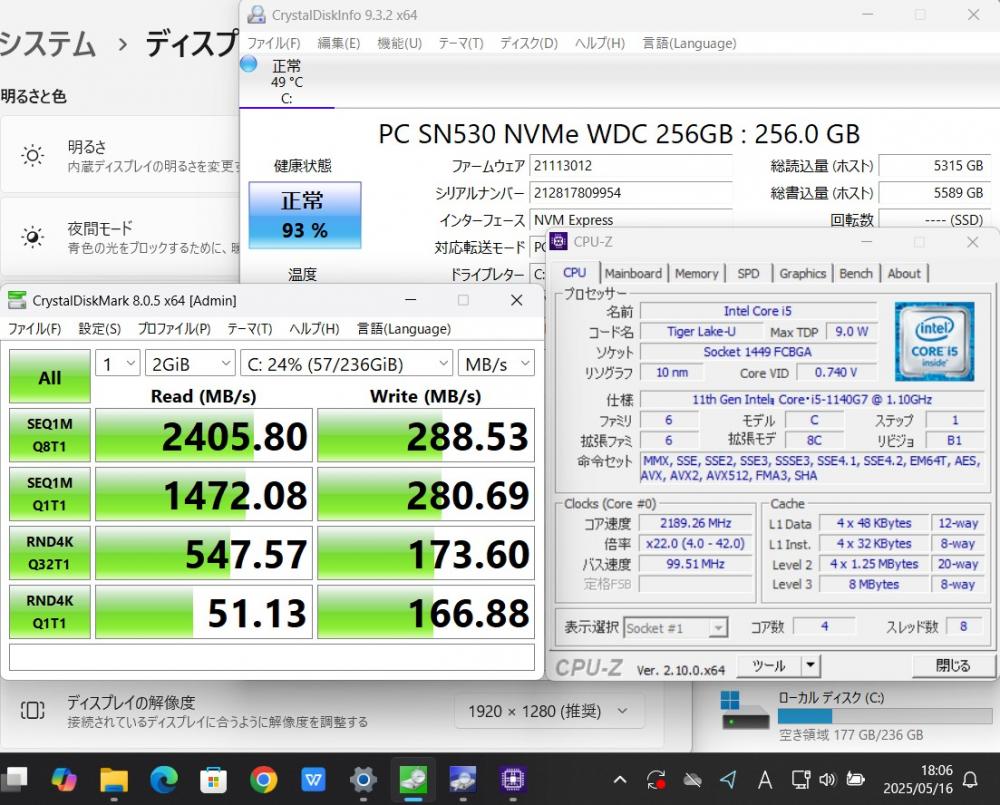Screen dimensions: 1000x805
Task: Run the SEQ1M Q1T1 test
Action: 50,494
